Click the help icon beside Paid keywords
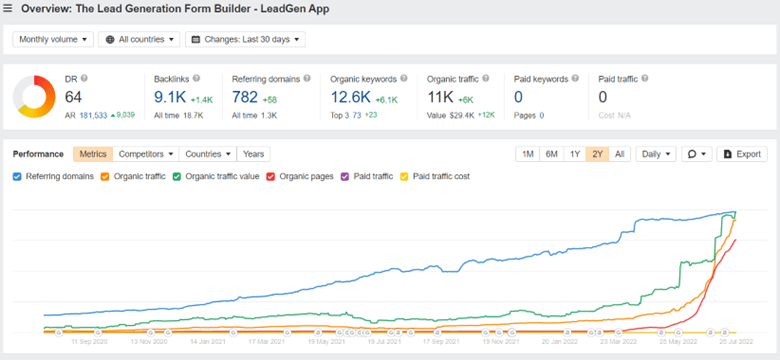This screenshot has width=780, height=360. point(575,79)
